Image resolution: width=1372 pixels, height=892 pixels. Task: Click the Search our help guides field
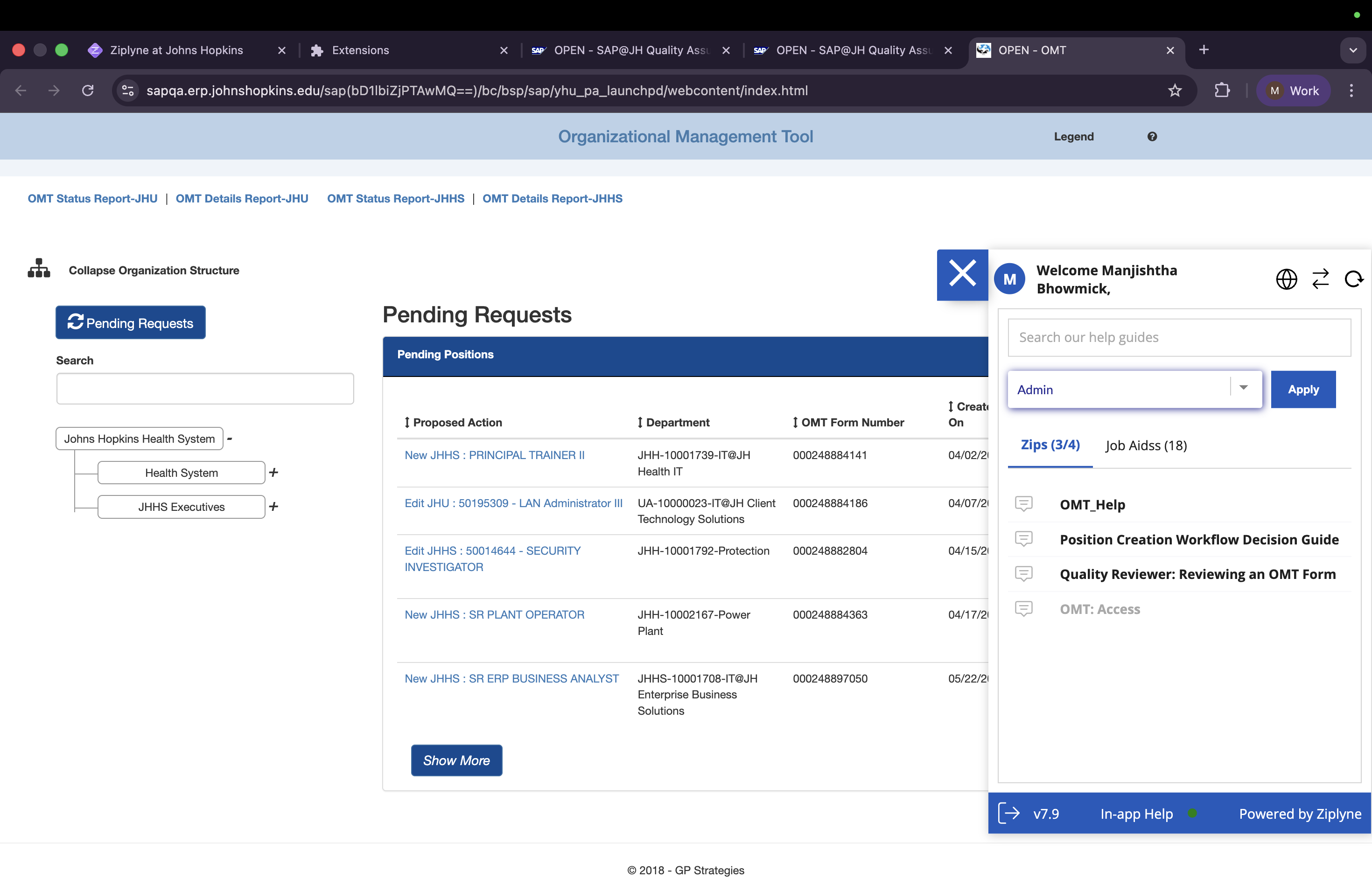1179,337
